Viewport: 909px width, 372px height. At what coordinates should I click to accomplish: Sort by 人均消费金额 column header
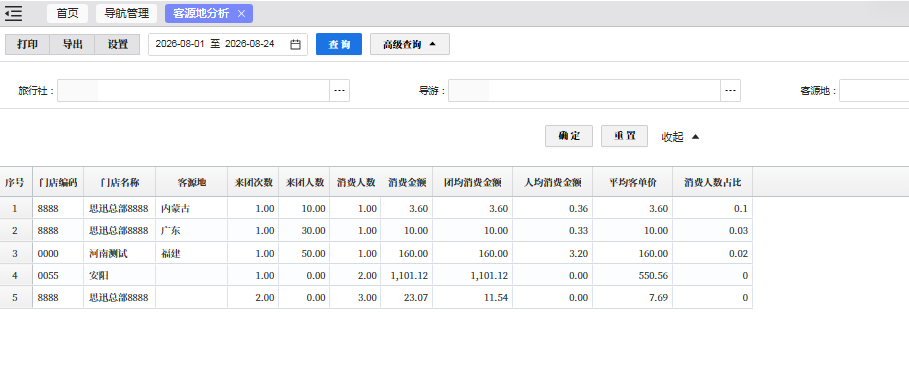point(552,182)
